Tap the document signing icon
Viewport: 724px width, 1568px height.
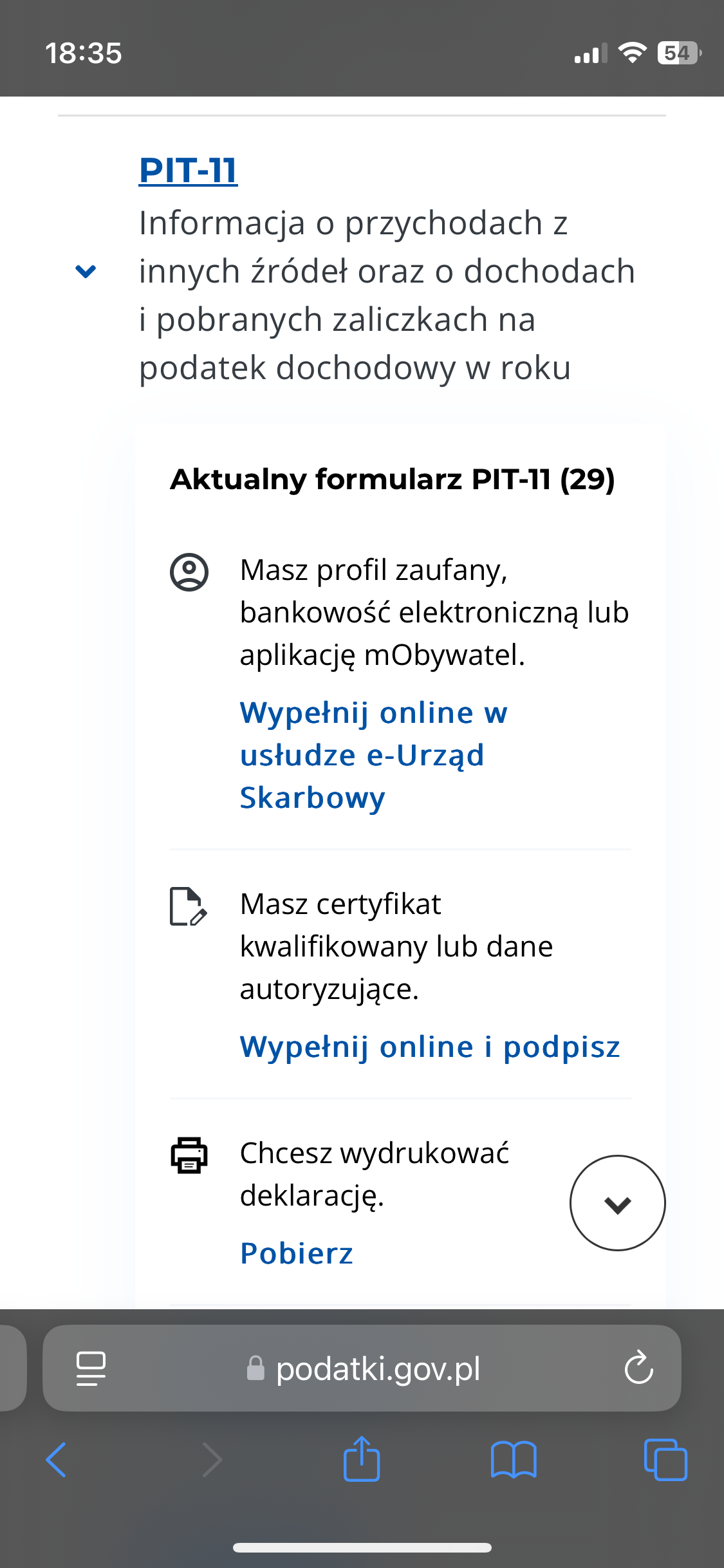[x=188, y=906]
